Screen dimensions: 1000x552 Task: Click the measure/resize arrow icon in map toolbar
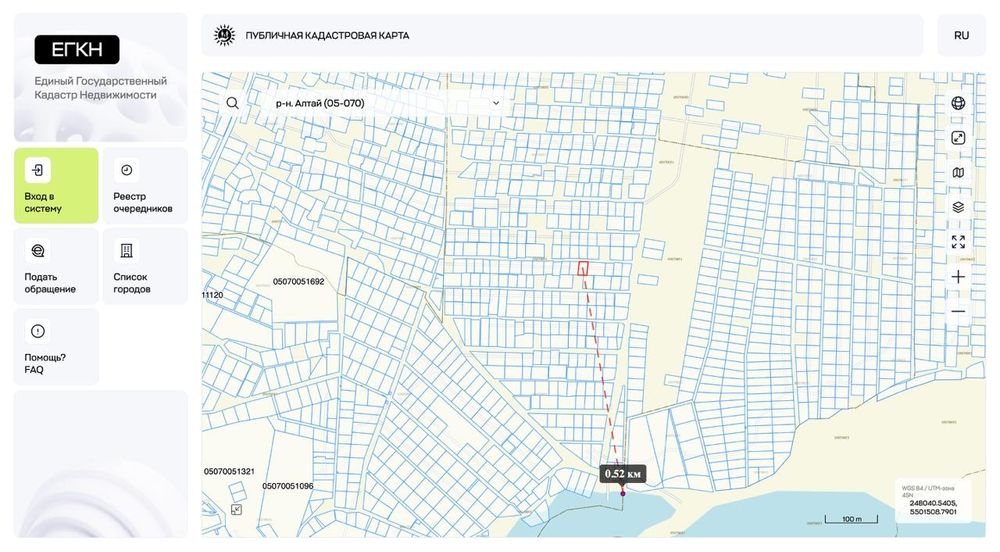[x=958, y=138]
